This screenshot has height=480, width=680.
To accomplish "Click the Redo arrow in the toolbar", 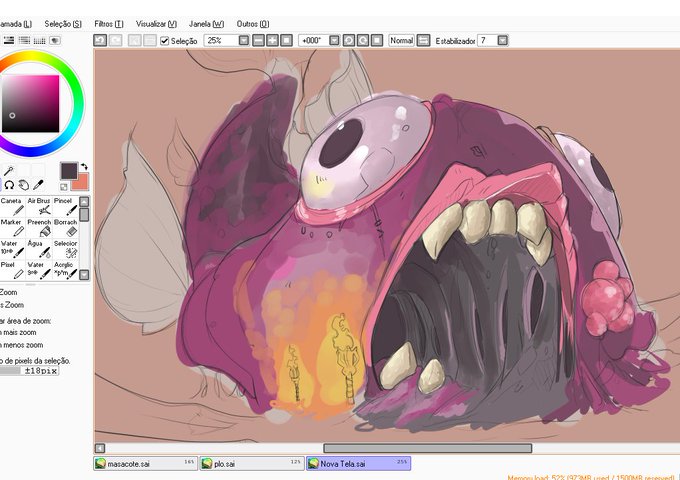I will [x=115, y=40].
